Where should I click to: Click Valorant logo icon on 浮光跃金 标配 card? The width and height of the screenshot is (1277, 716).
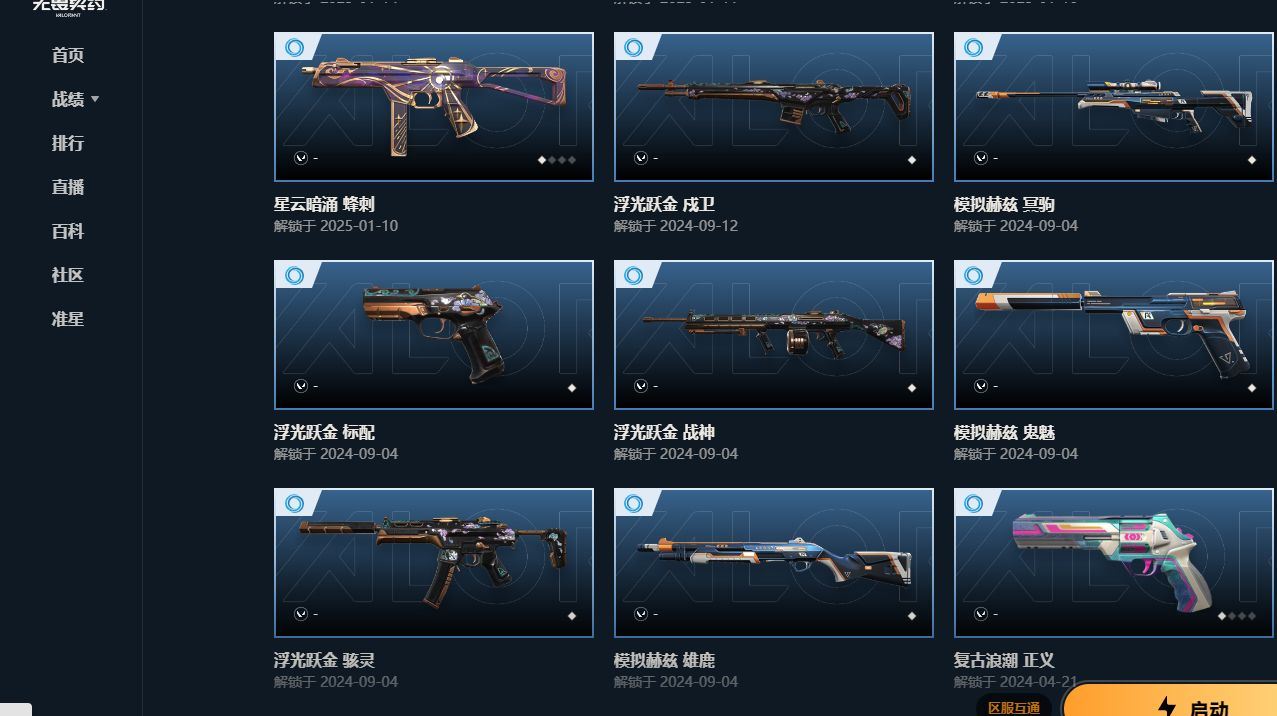click(x=300, y=386)
